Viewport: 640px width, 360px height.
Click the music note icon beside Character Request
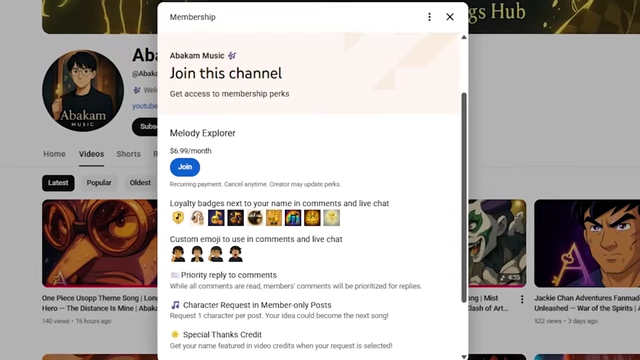coord(175,305)
